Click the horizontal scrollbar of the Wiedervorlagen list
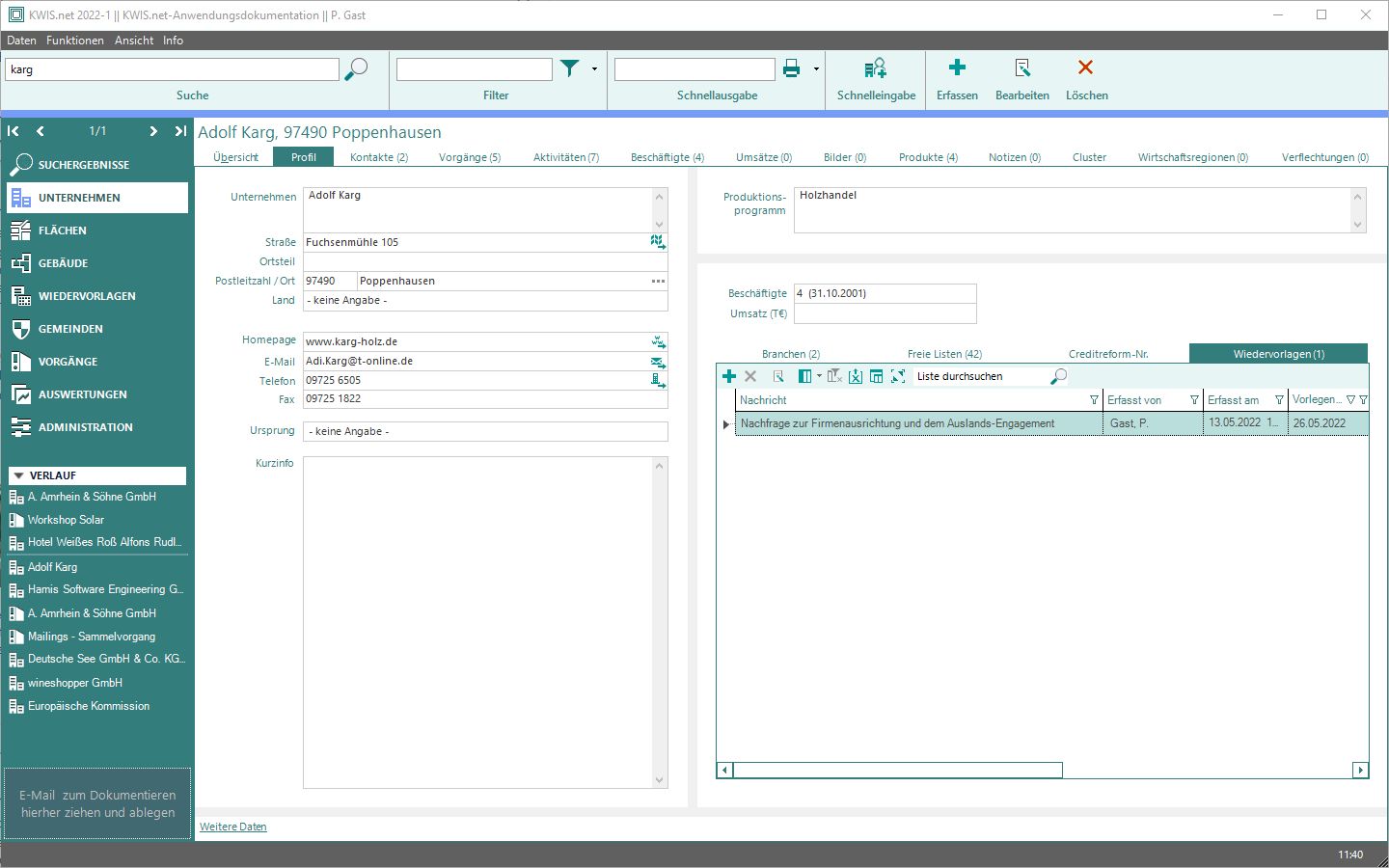The width and height of the screenshot is (1389, 868). click(x=898, y=770)
